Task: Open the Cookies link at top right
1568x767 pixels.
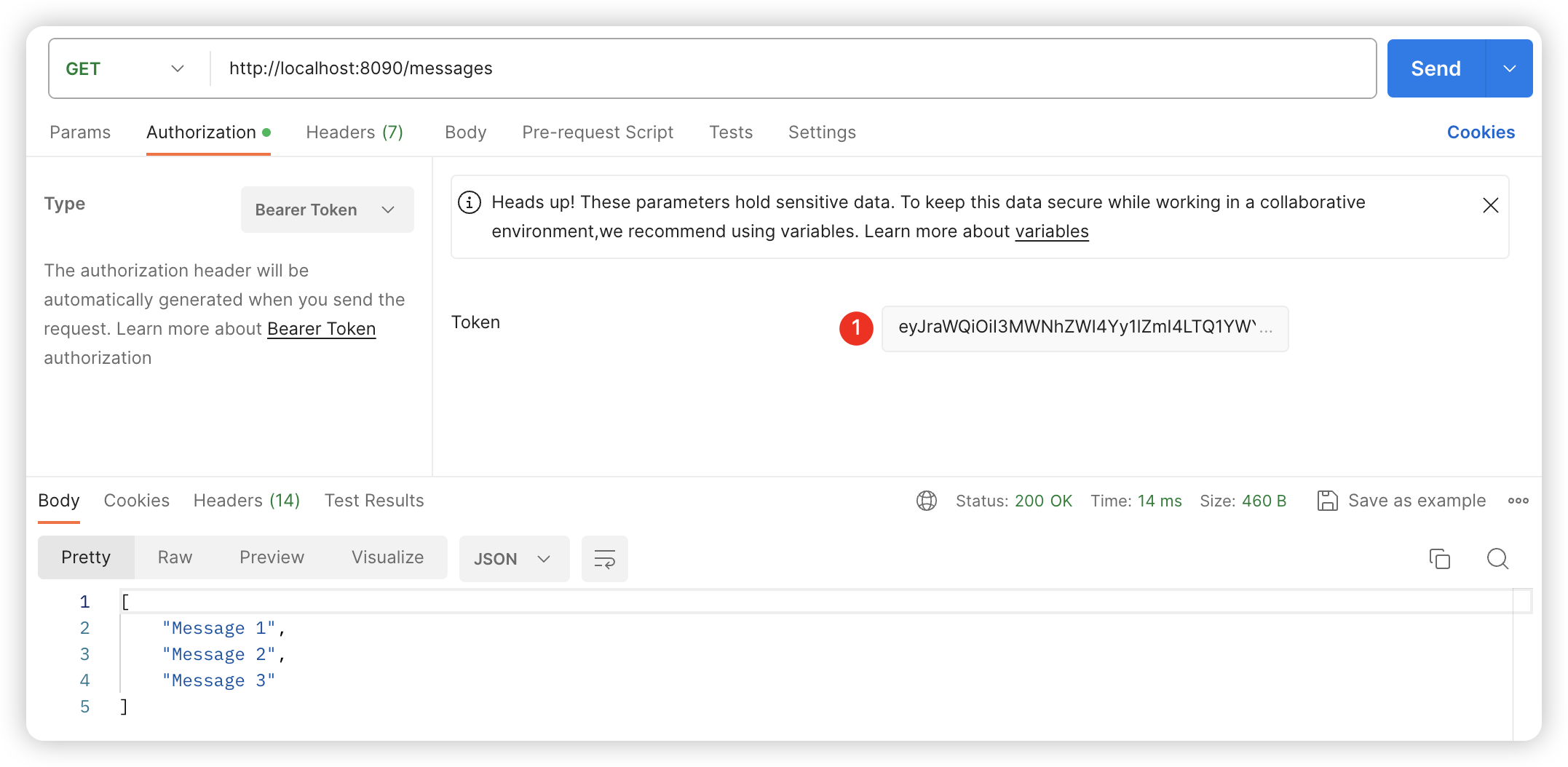Action: pos(1480,132)
